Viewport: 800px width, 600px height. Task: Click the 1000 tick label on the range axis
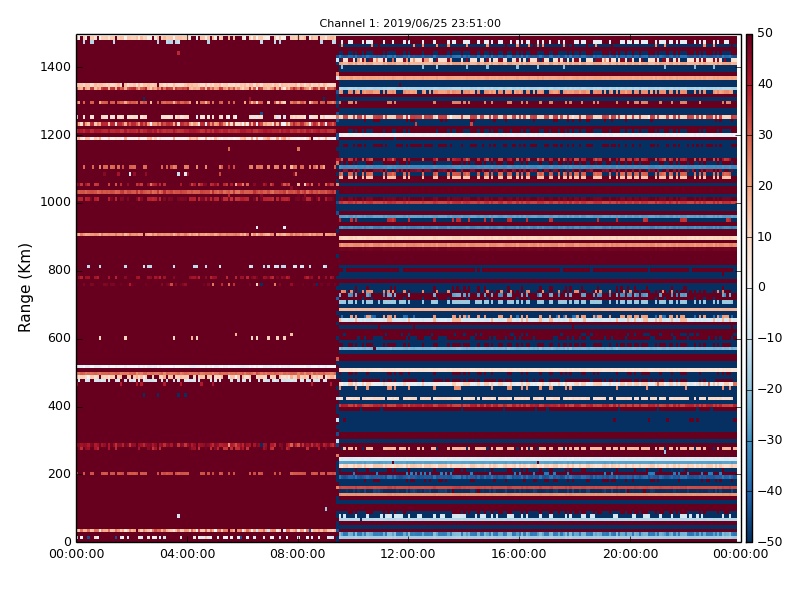pos(55,202)
